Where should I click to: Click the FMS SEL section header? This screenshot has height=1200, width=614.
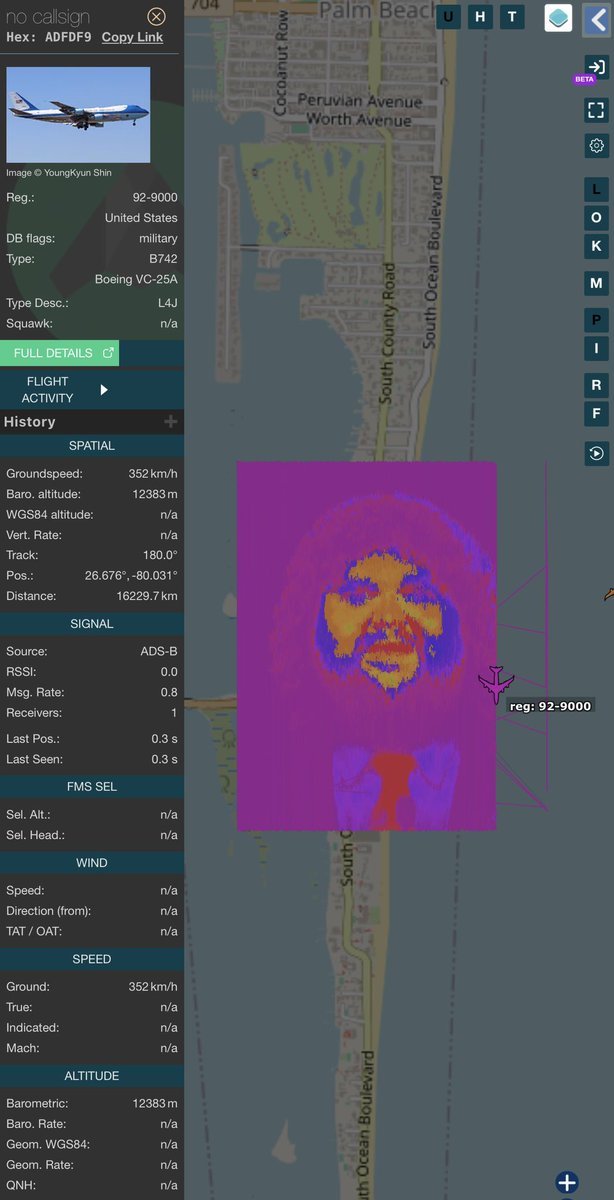92,786
